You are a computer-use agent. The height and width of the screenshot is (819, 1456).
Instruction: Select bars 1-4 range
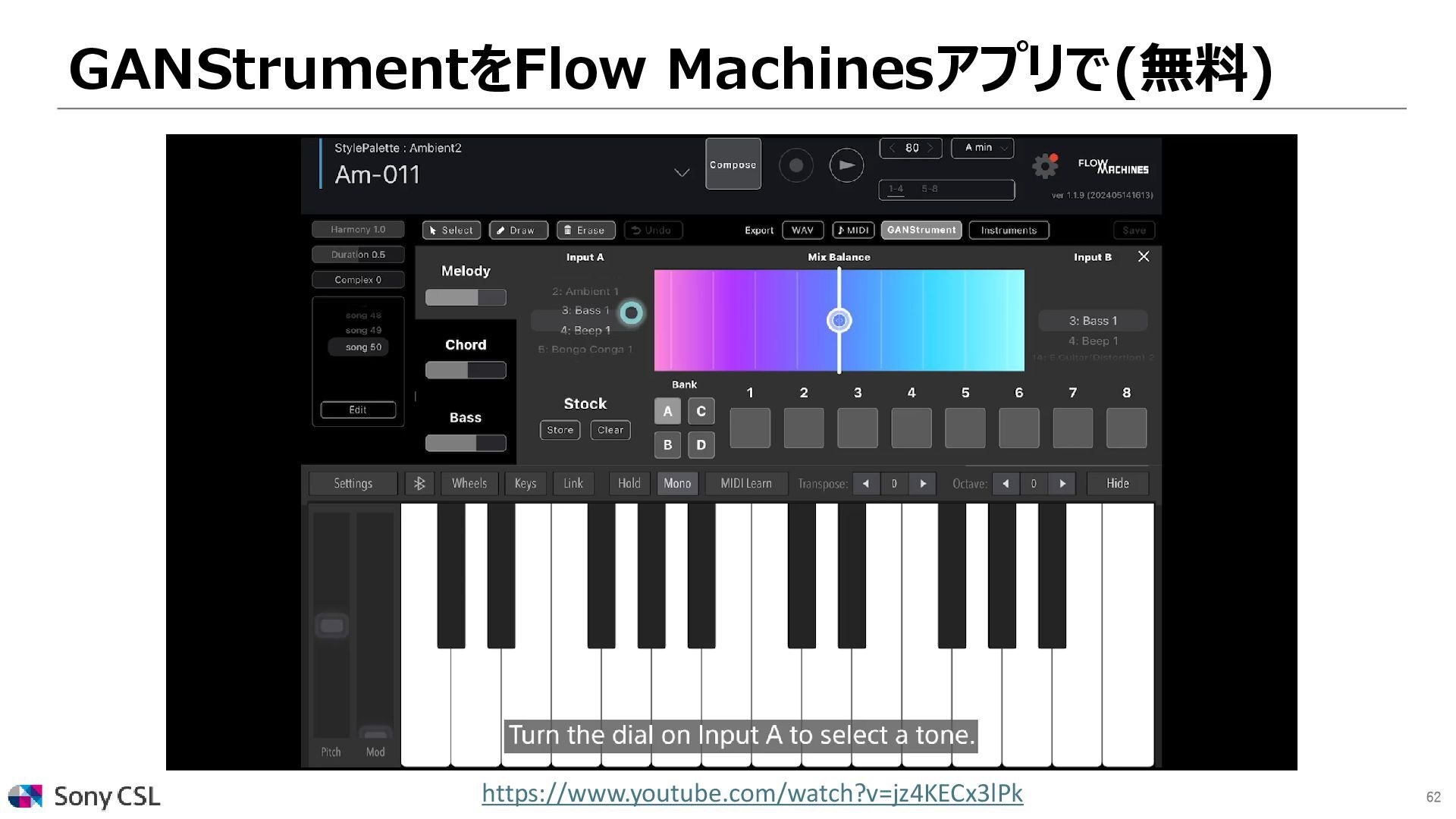pyautogui.click(x=896, y=189)
